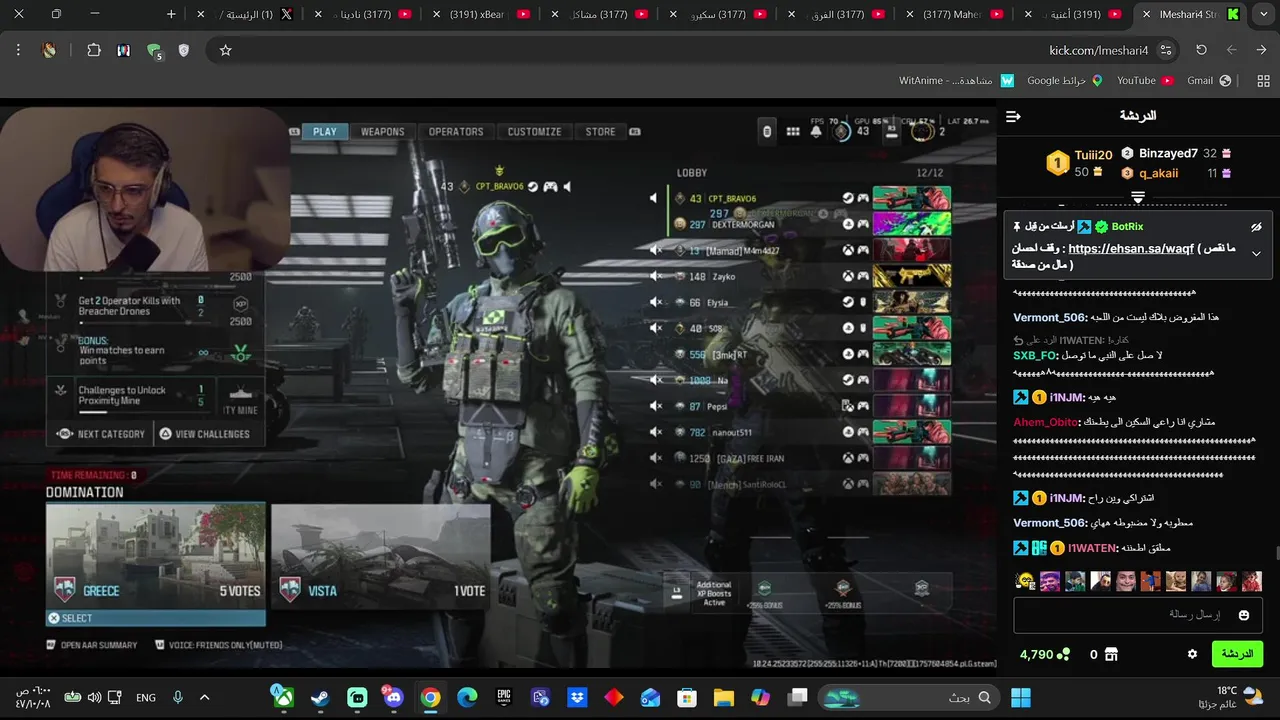Select the PLAY tab in game menu
1280x720 pixels.
pos(325,131)
